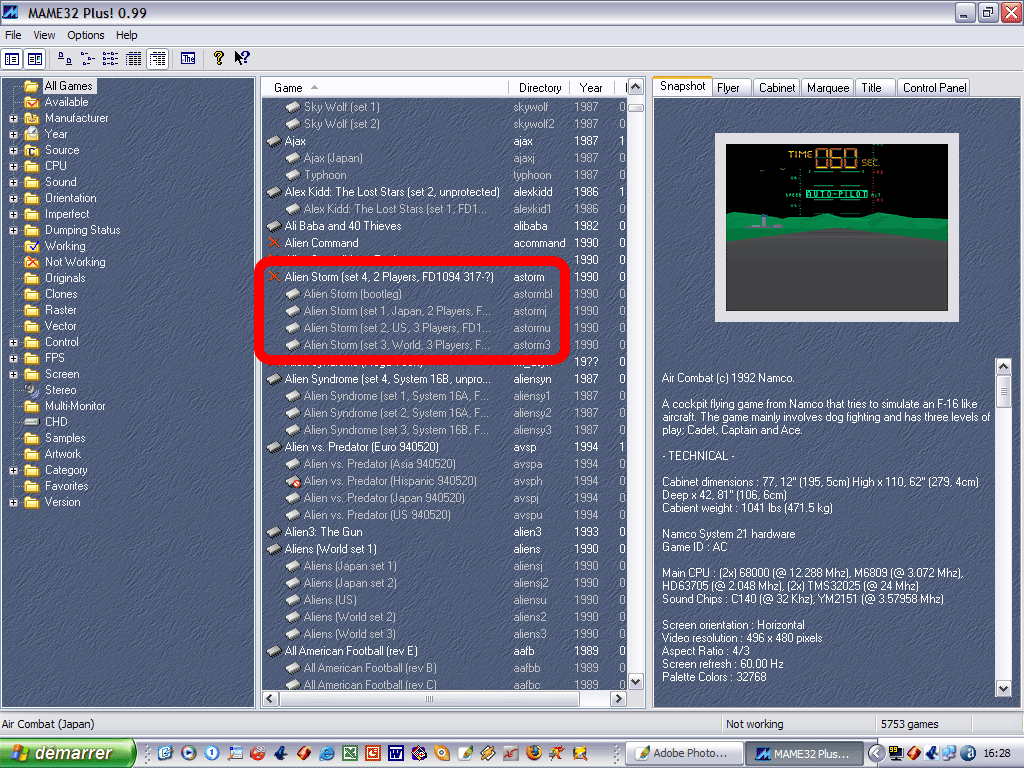Viewport: 1024px width, 768px height.
Task: Select the Alien Command game row
Action: [x=444, y=243]
